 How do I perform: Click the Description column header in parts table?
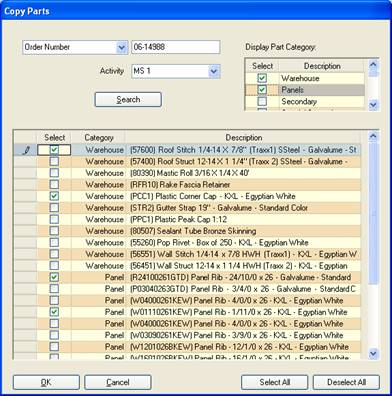pos(244,138)
